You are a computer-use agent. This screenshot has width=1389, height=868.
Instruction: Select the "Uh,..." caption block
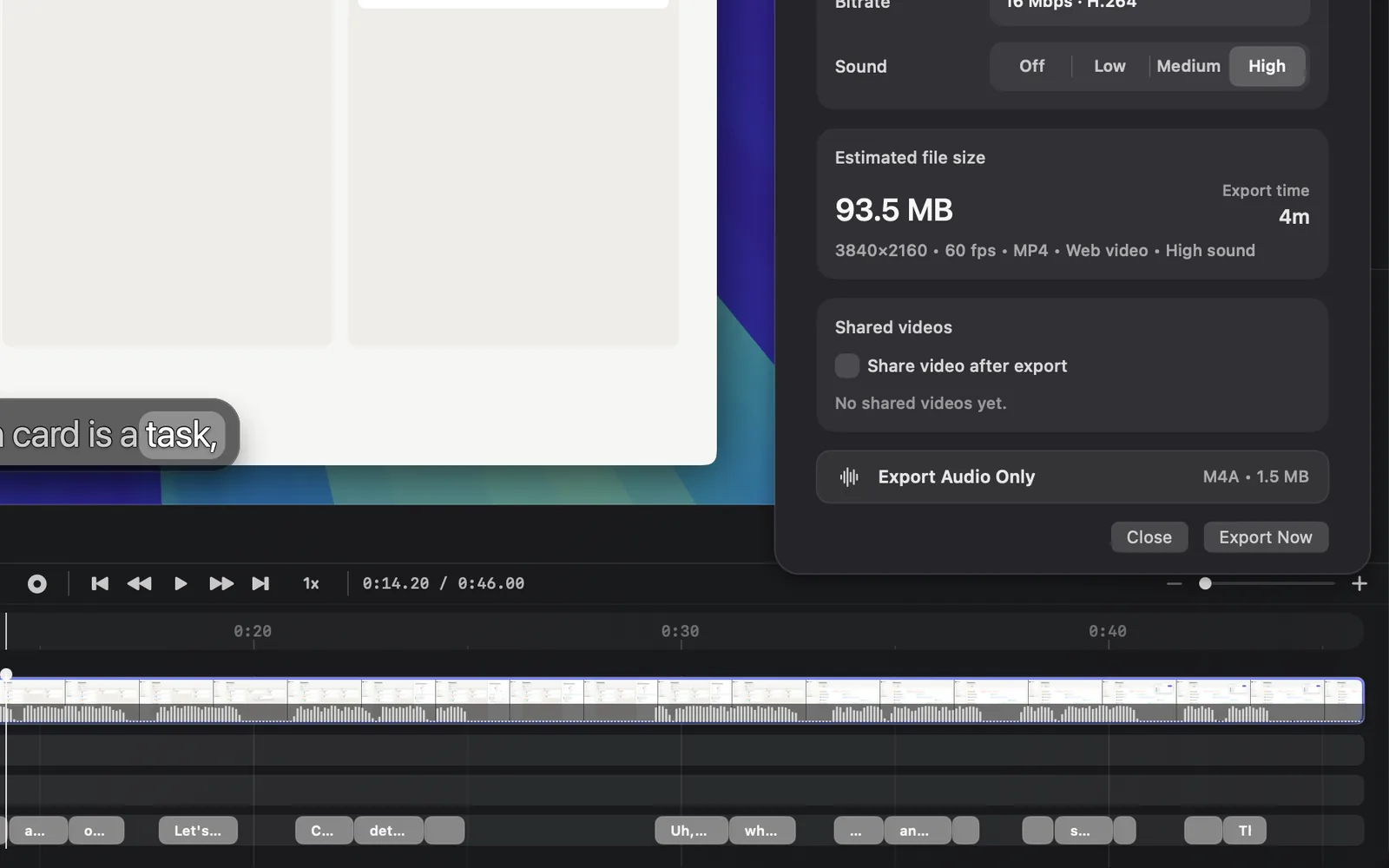click(691, 831)
